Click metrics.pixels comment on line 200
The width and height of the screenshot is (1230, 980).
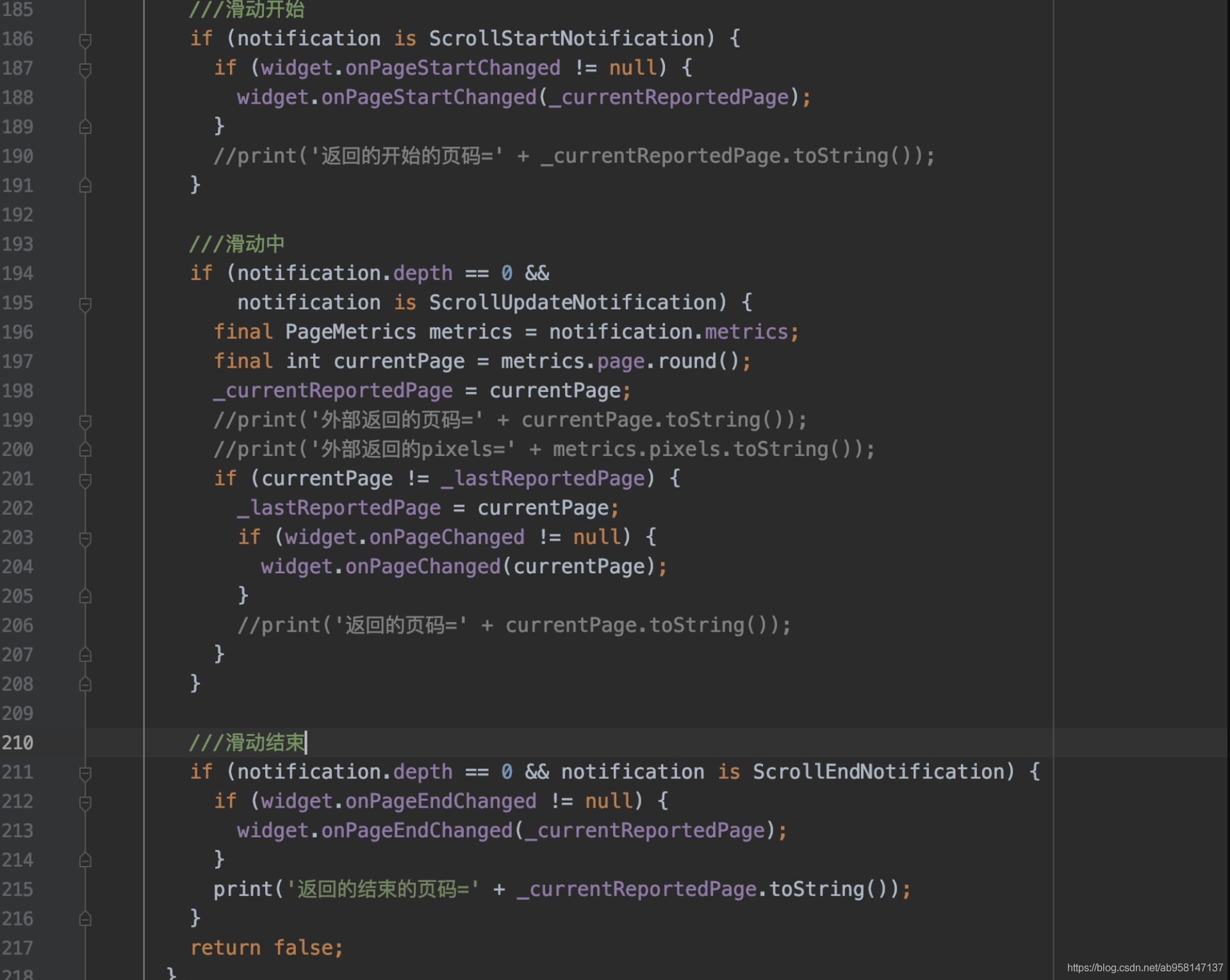click(545, 450)
